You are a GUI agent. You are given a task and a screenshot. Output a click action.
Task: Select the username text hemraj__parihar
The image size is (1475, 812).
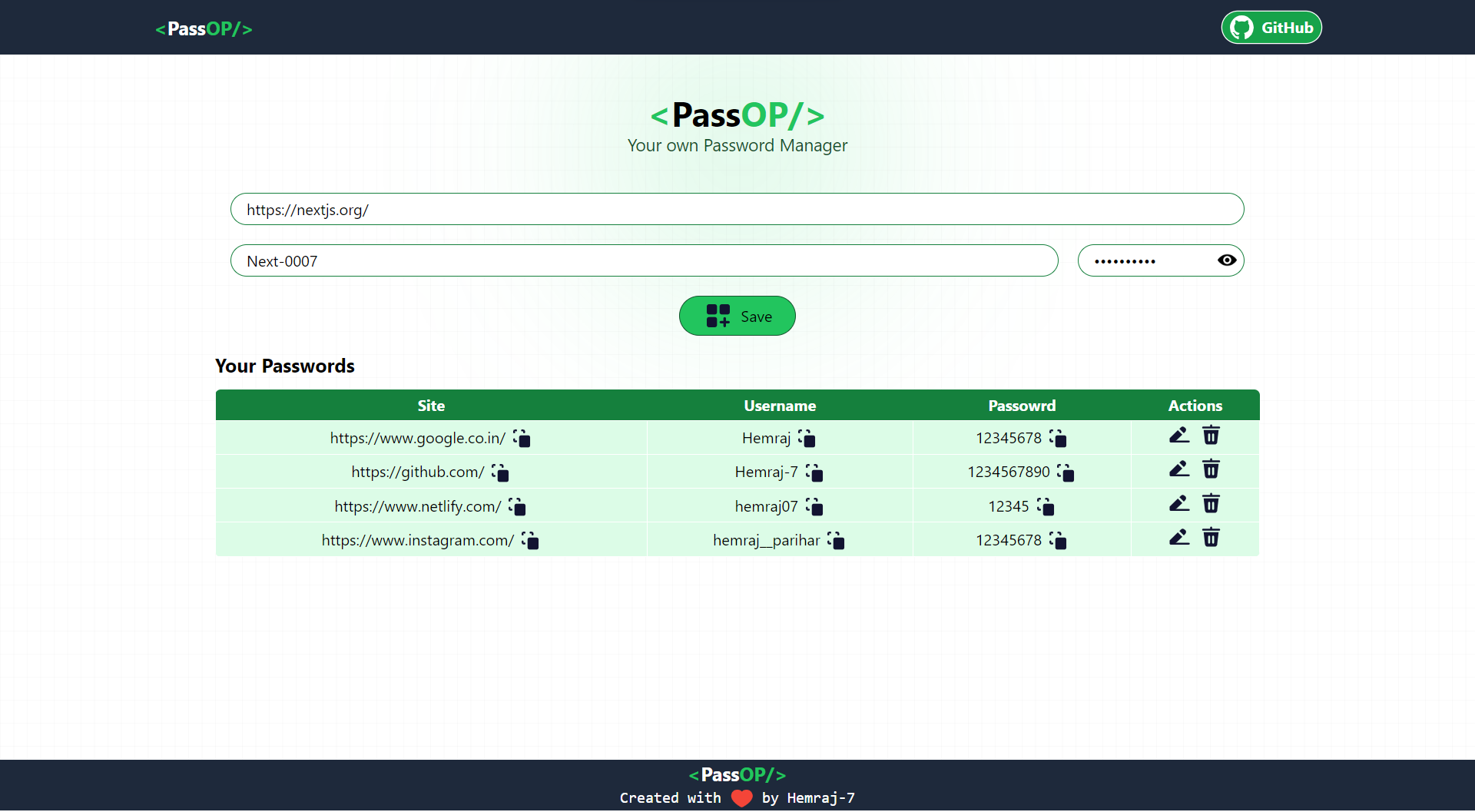pyautogui.click(x=767, y=540)
